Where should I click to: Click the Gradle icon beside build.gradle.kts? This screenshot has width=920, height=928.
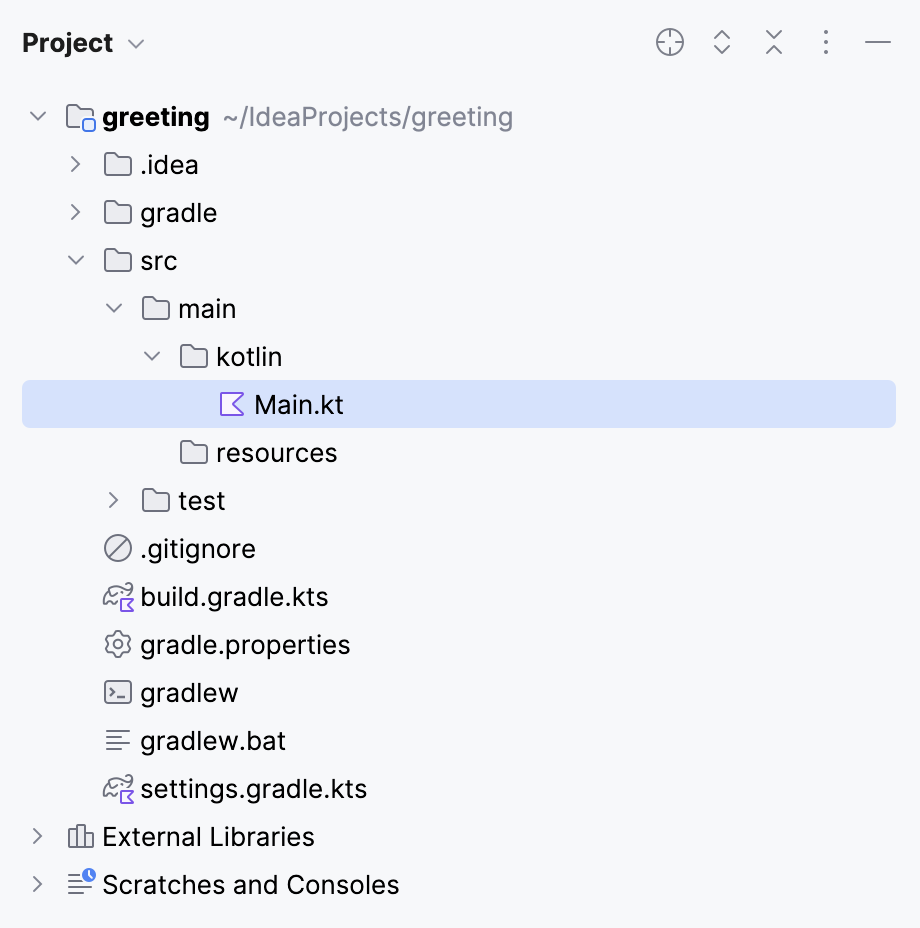[x=117, y=596]
